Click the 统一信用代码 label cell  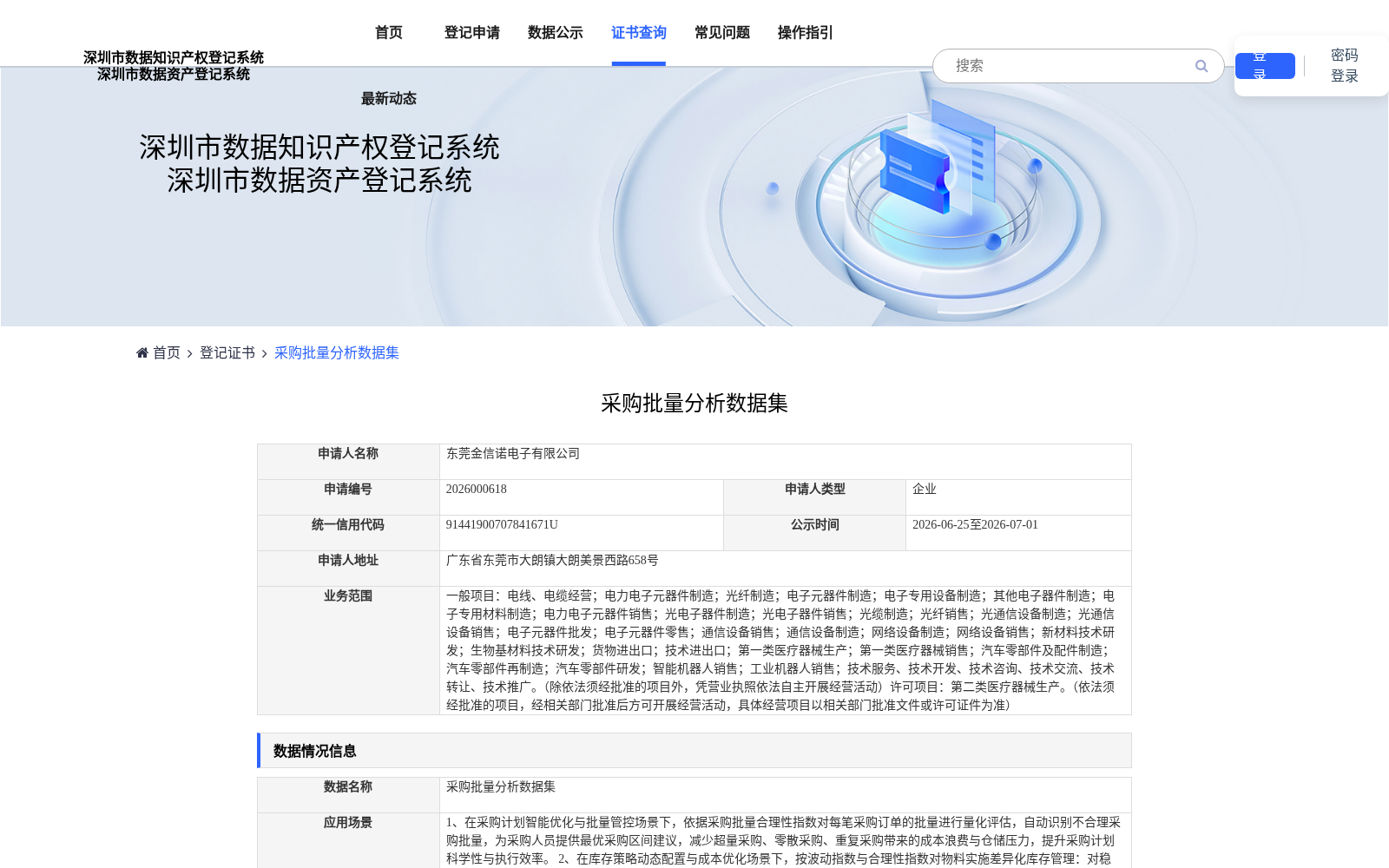(348, 533)
